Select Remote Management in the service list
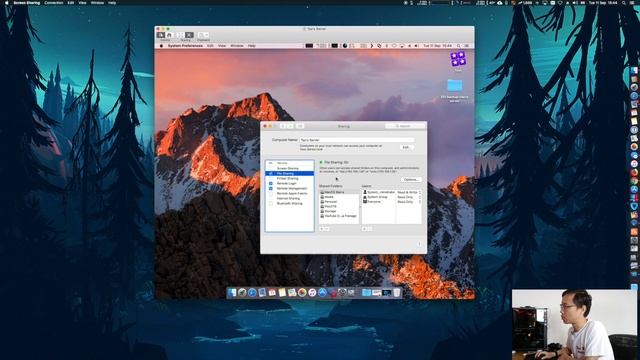The image size is (640, 360). click(x=292, y=188)
